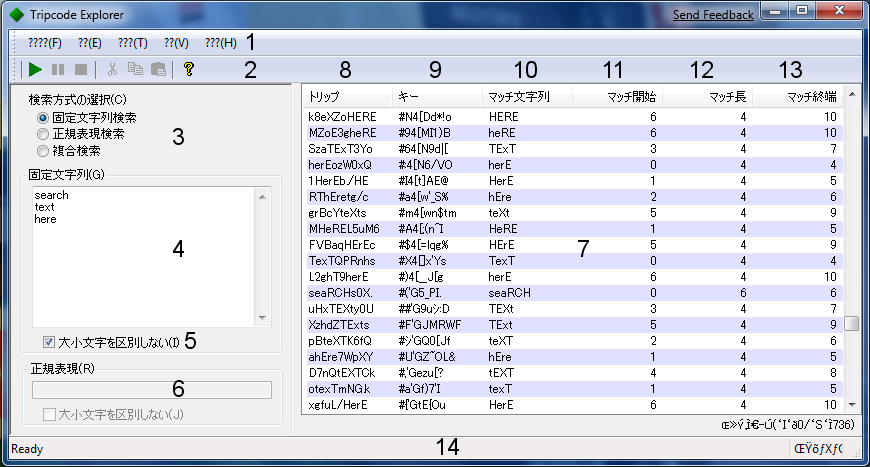870x467 pixels.
Task: Select the 正規表現検索 radio button
Action: coord(43,134)
